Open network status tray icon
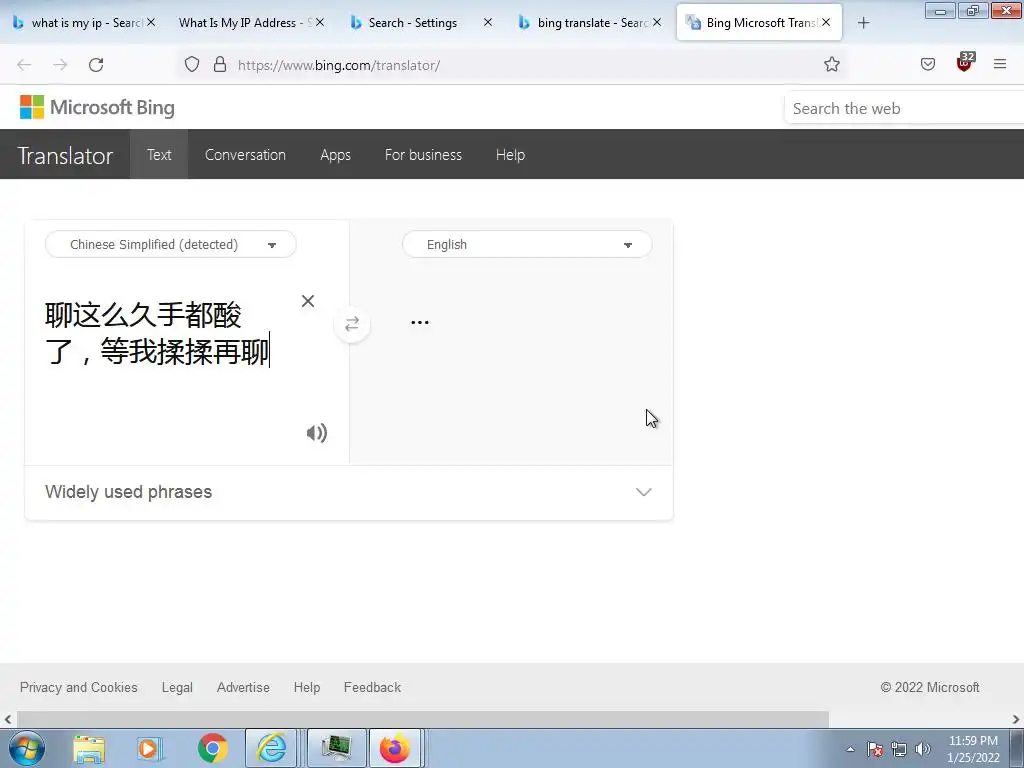The height and width of the screenshot is (768, 1024). [x=899, y=749]
